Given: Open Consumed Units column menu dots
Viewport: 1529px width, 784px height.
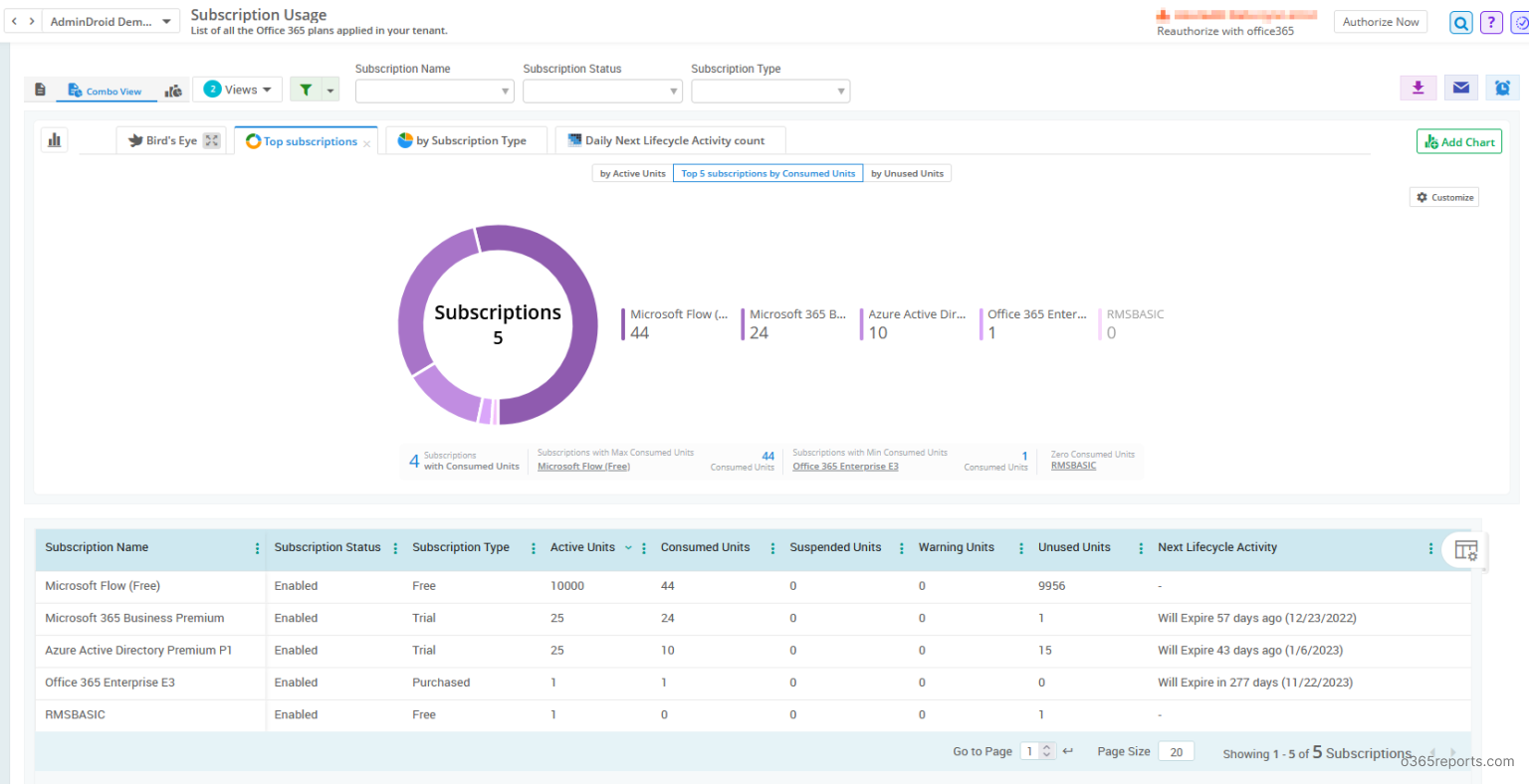Looking at the screenshot, I should (x=772, y=548).
